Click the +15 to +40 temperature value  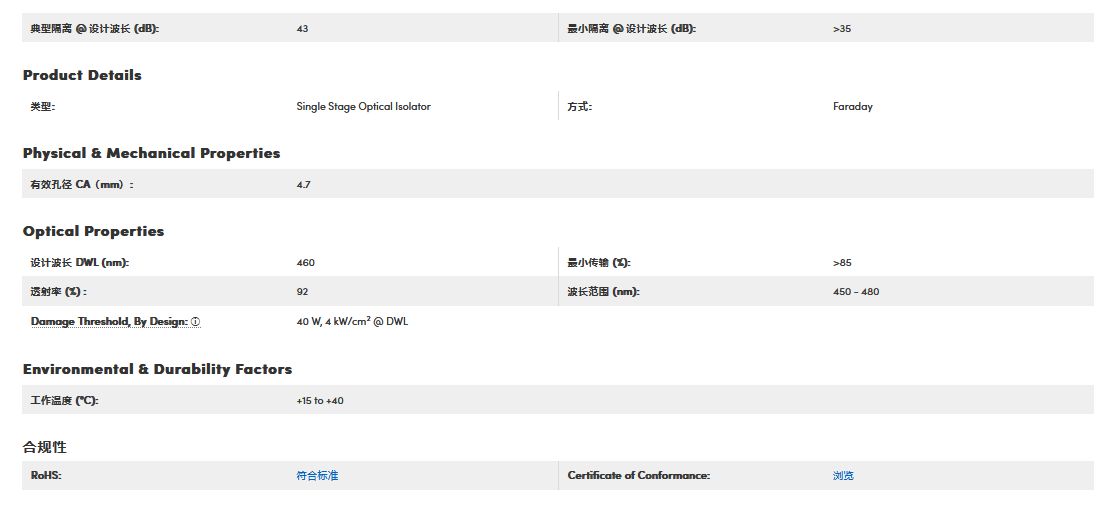click(x=320, y=401)
